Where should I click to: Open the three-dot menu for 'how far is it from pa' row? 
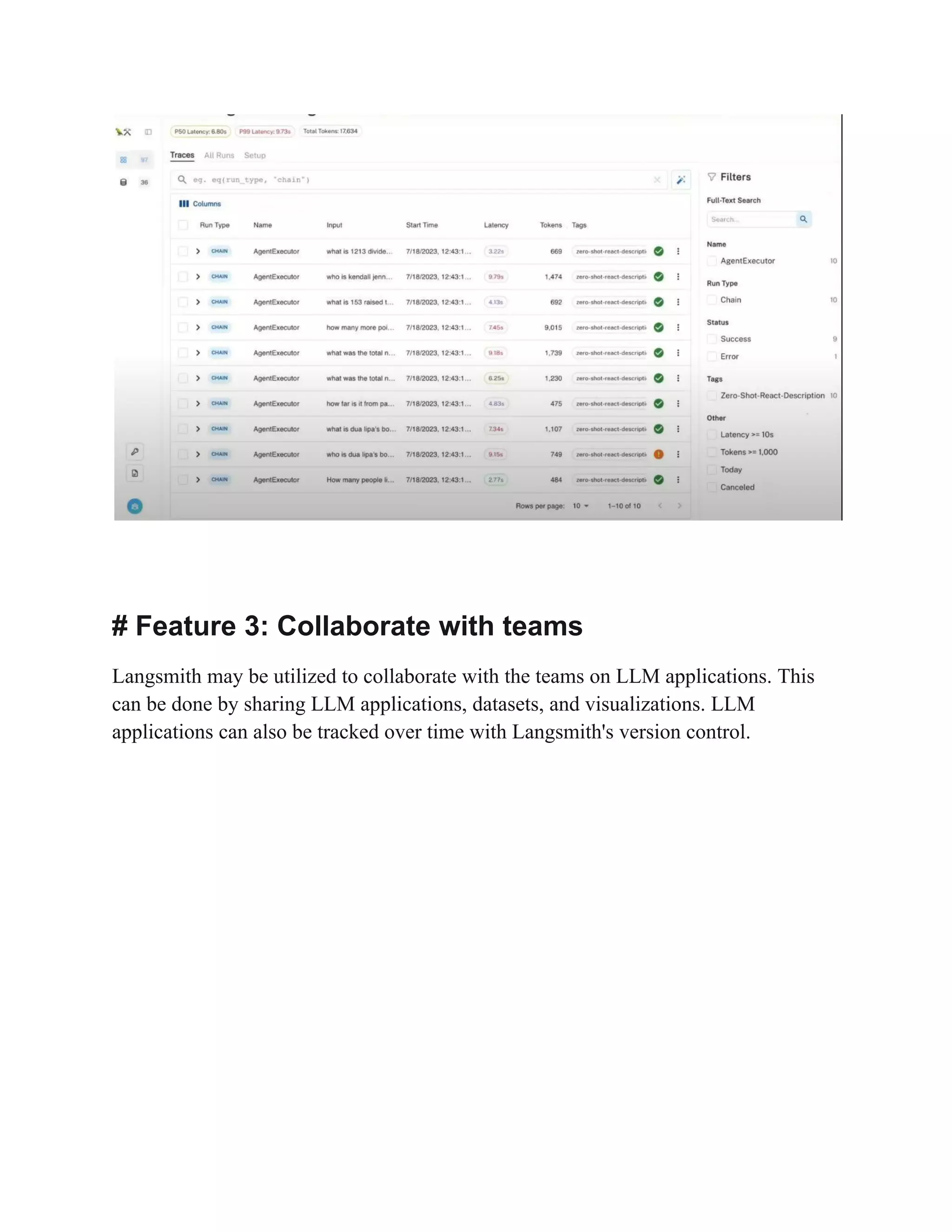[678, 404]
